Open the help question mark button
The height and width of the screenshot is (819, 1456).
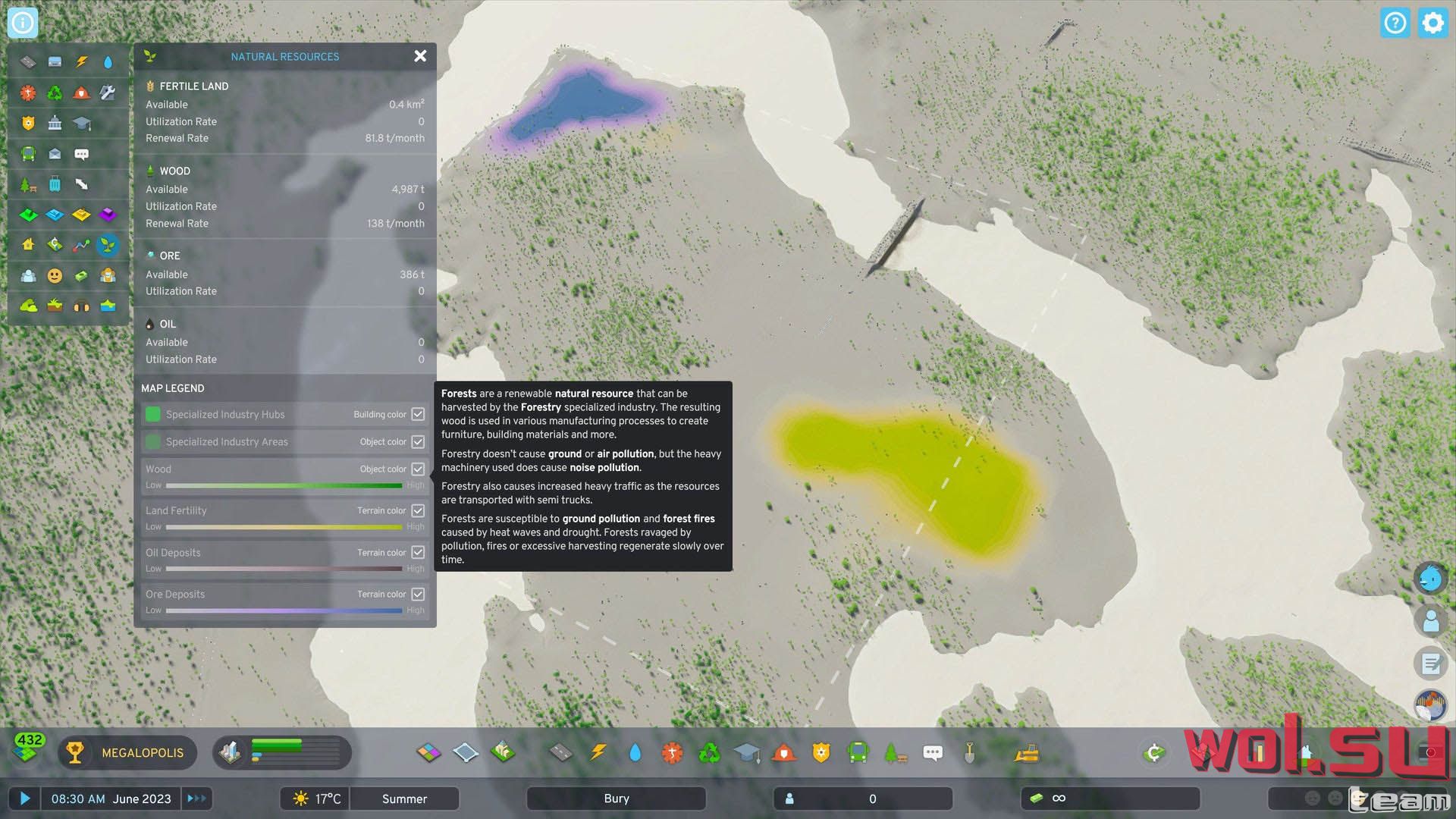click(1395, 23)
